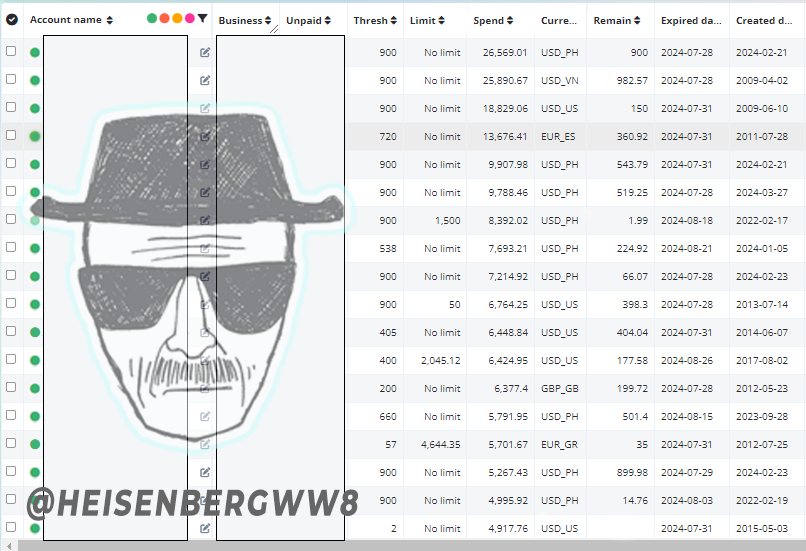The width and height of the screenshot is (806, 551).
Task: Click the green status dot in the 25,890.67 row
Action: [35, 80]
